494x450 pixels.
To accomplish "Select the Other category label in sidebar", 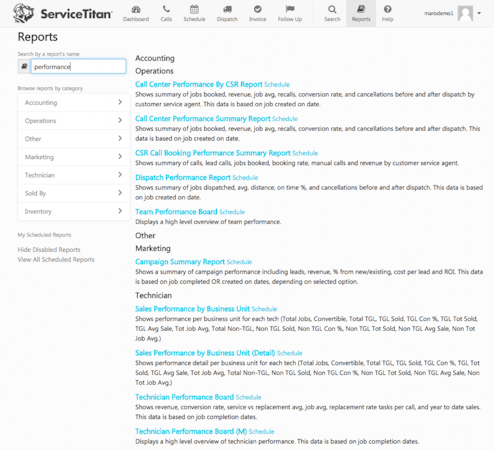I will pyautogui.click(x=33, y=139).
